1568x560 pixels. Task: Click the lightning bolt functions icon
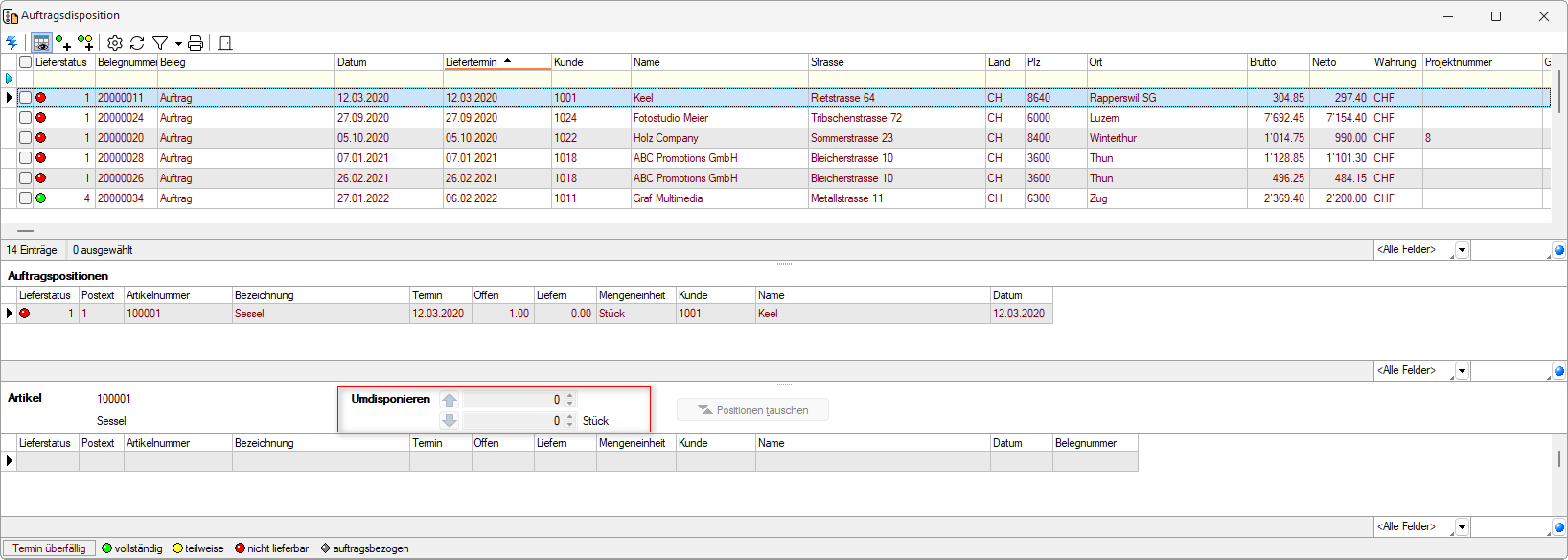click(x=12, y=43)
